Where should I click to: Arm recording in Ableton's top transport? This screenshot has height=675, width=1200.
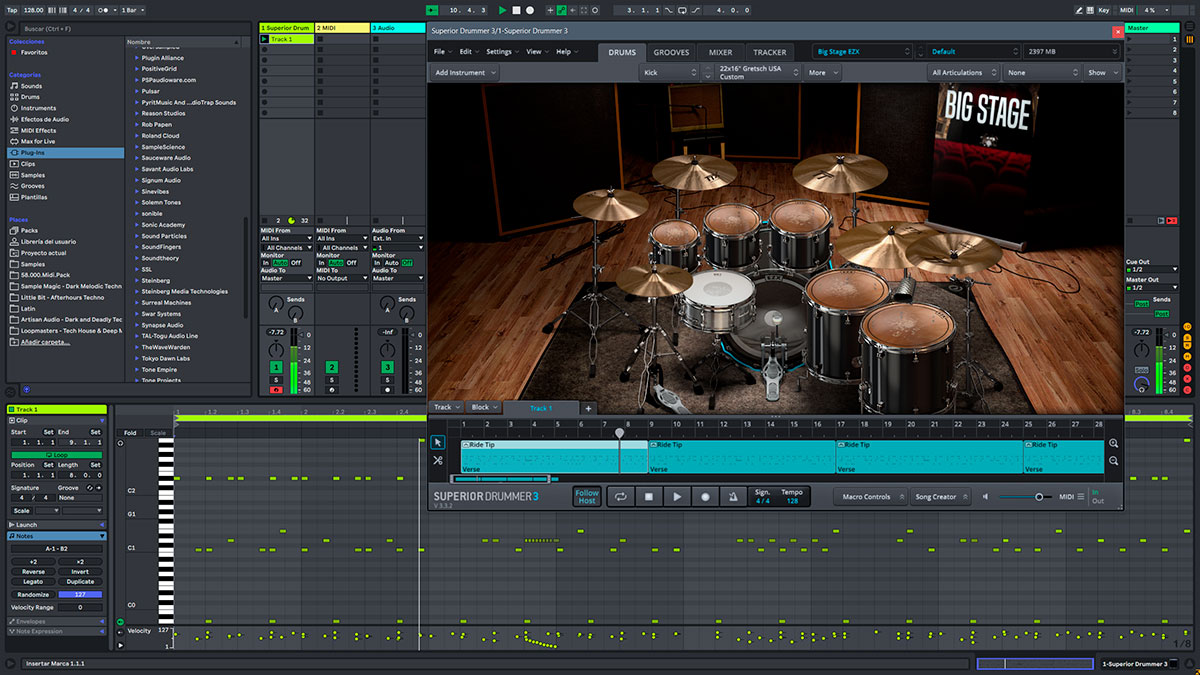(530, 10)
